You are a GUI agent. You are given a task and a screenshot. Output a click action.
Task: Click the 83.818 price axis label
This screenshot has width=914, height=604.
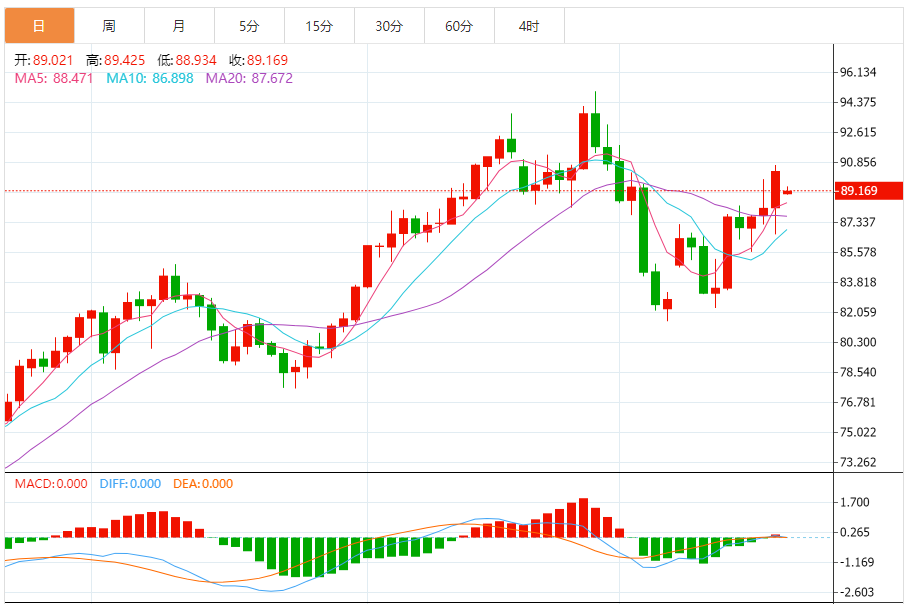857,282
